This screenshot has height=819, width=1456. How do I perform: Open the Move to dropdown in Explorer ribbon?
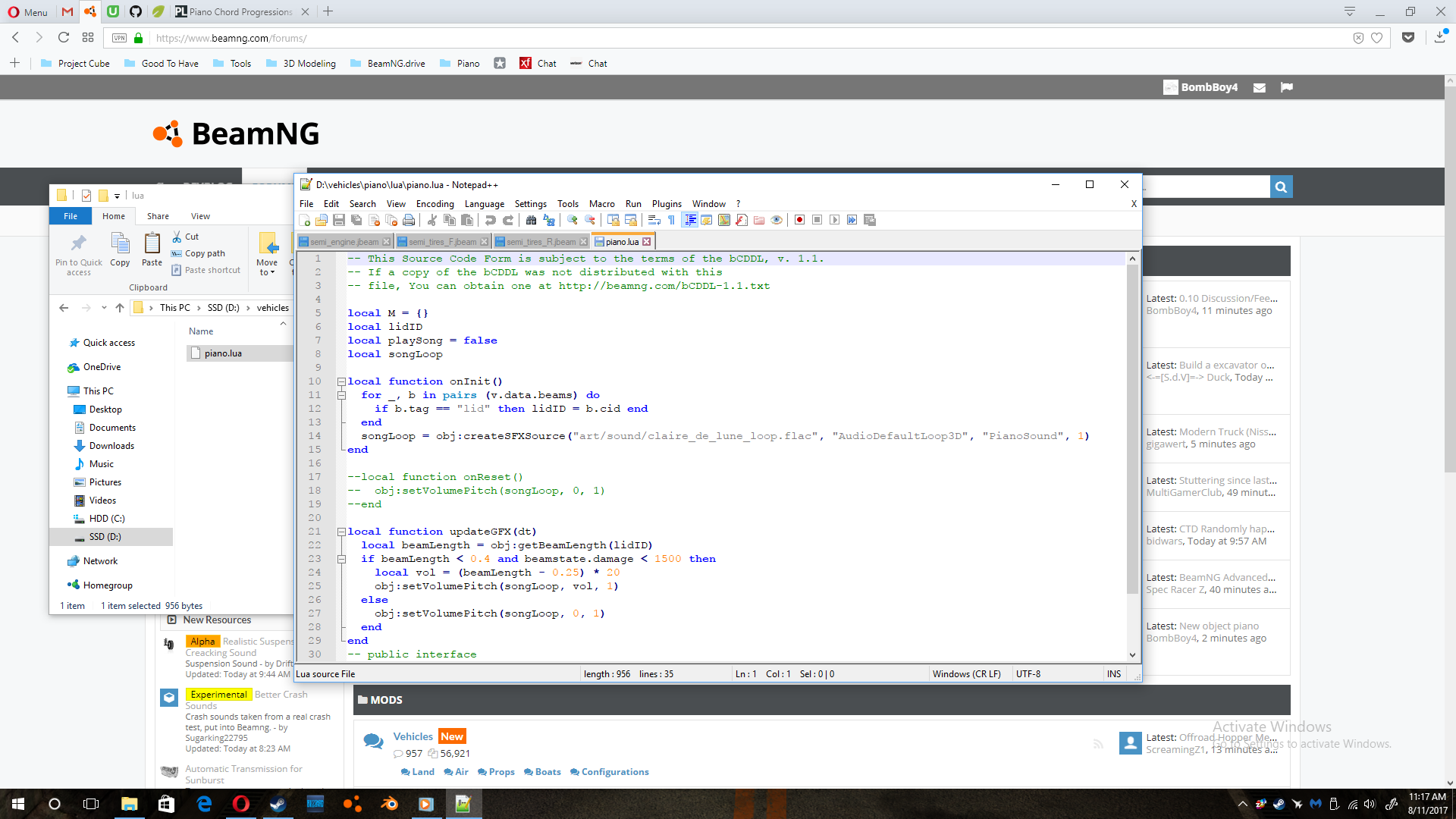pos(267,255)
